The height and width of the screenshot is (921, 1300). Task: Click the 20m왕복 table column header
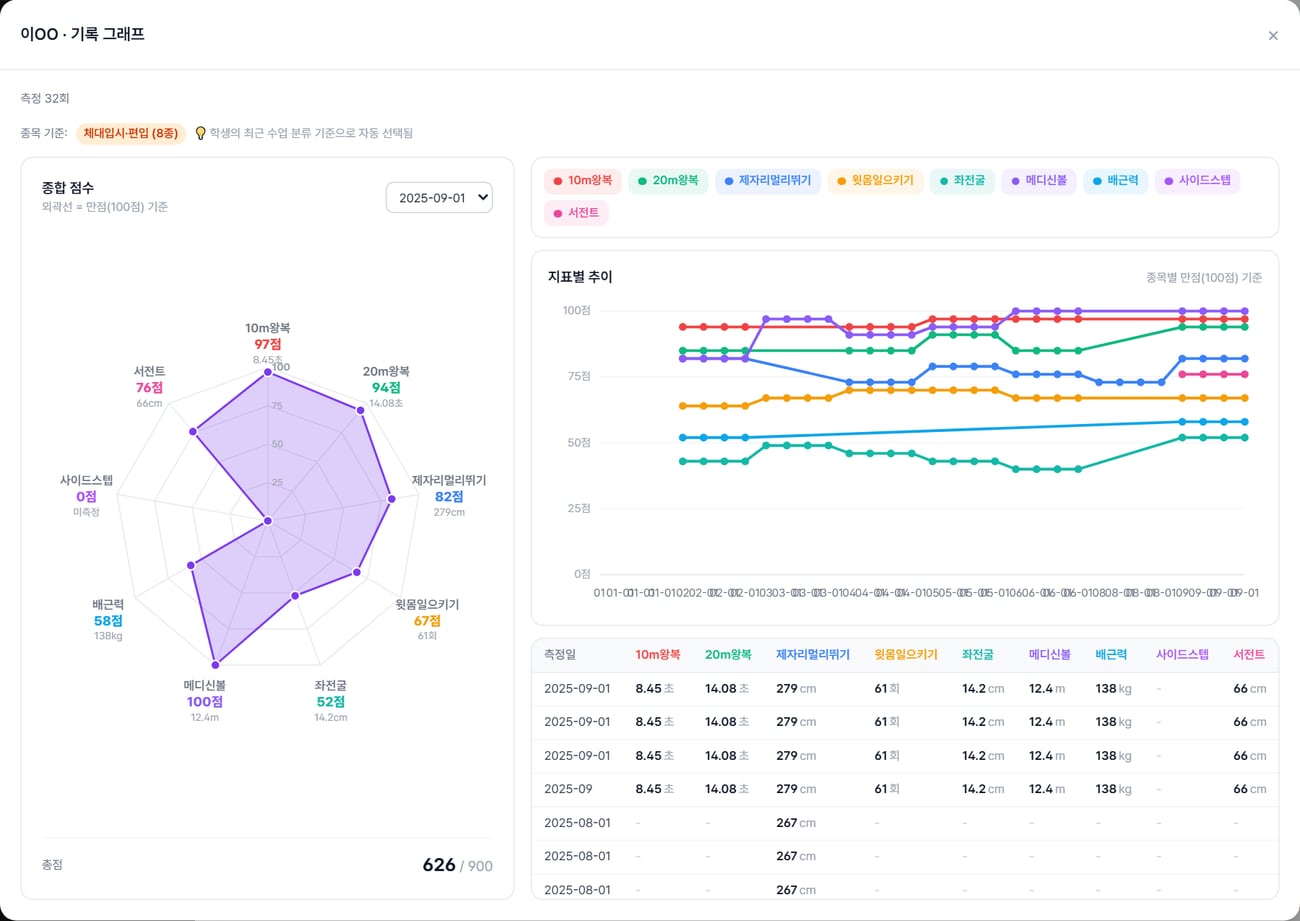click(x=728, y=655)
